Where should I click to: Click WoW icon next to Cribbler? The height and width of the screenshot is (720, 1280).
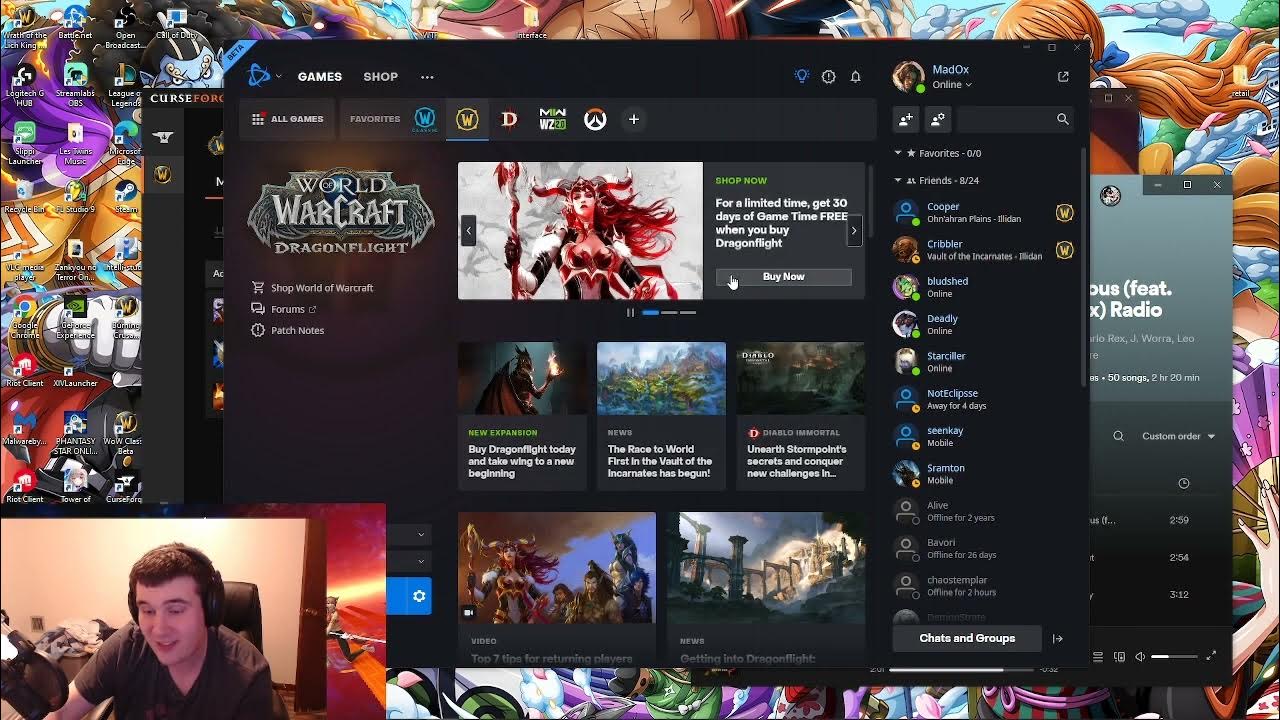pos(1064,250)
